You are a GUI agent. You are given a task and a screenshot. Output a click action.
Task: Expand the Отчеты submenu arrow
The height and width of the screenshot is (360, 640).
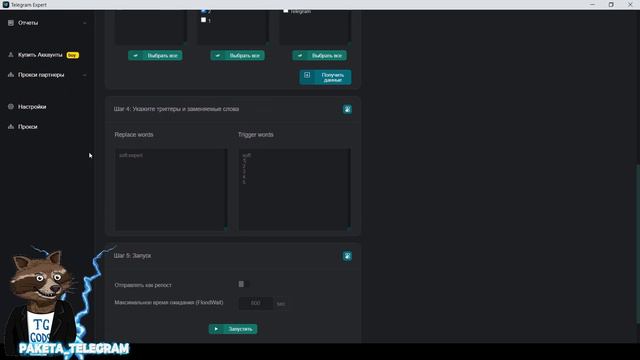85,23
